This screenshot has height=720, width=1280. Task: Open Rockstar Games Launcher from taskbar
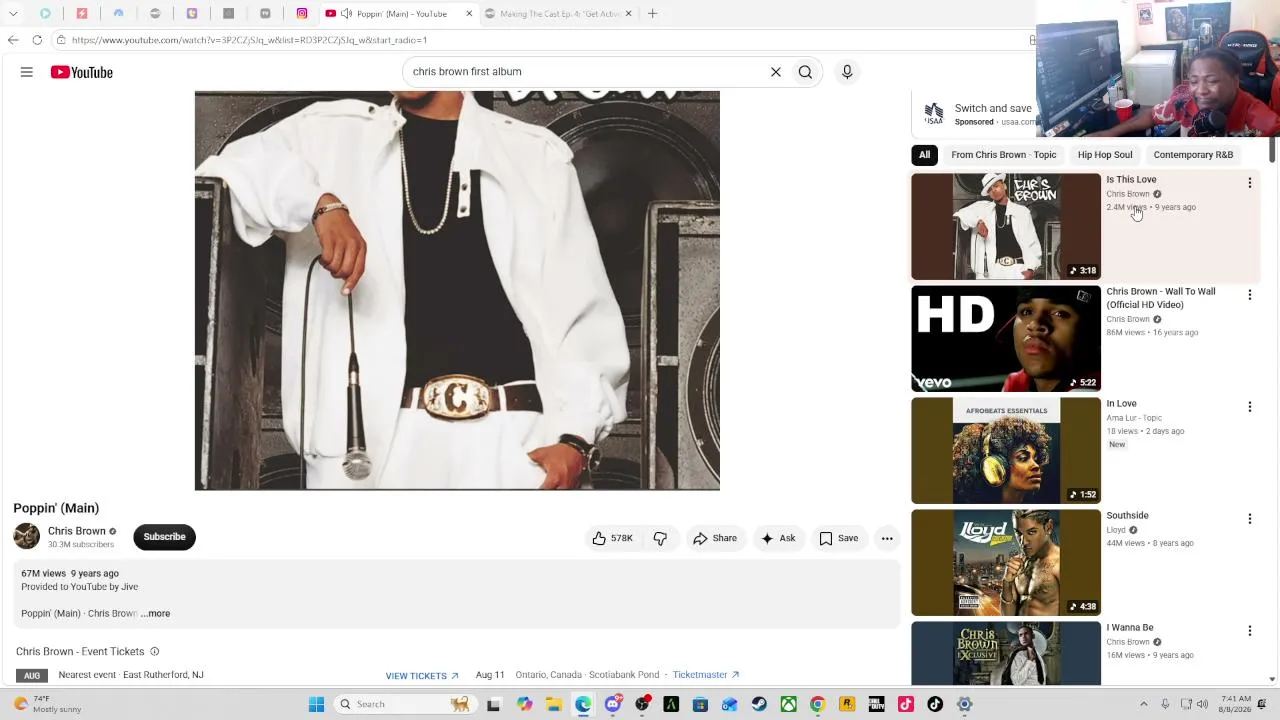[x=847, y=704]
